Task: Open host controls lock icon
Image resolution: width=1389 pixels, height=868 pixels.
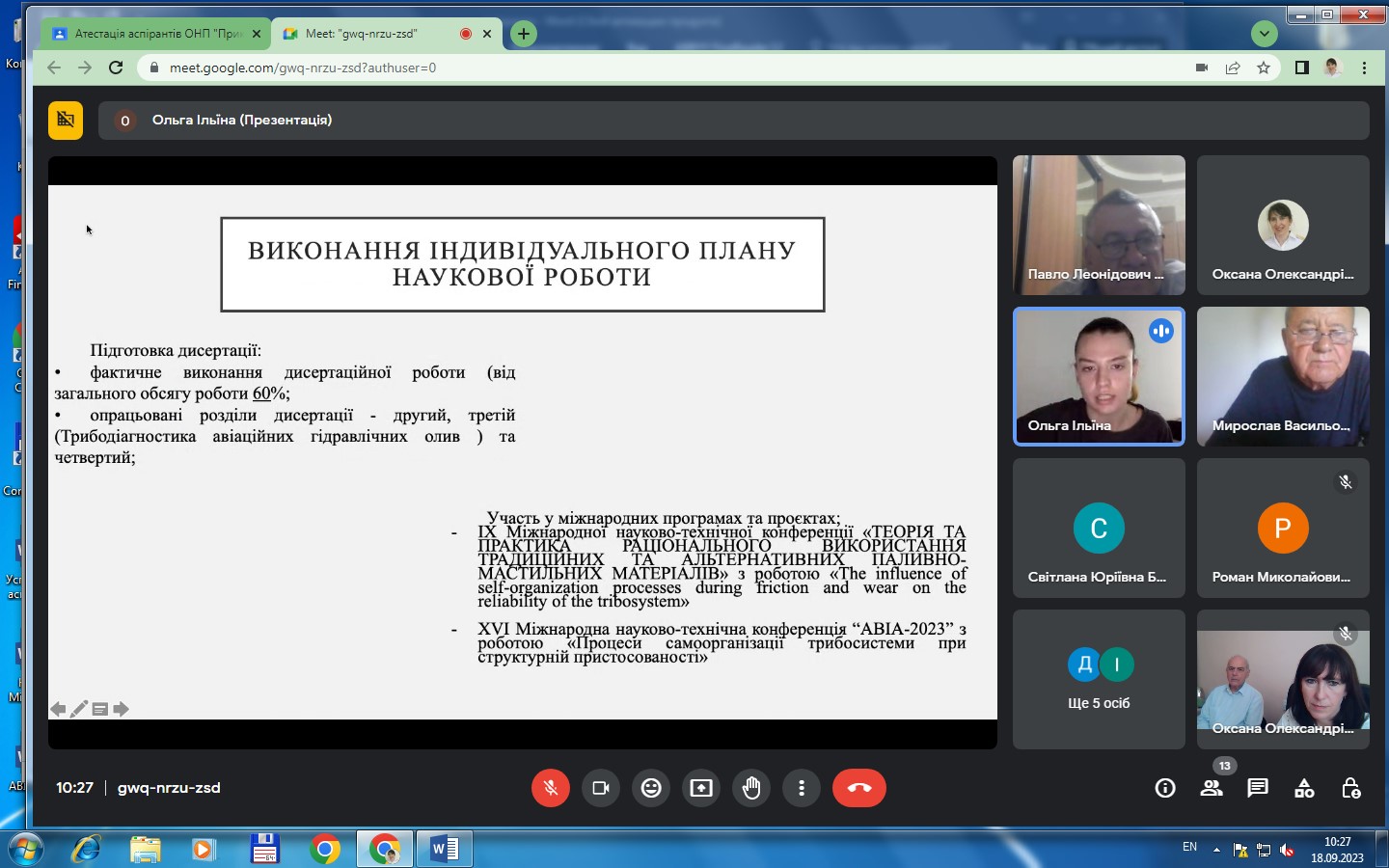Action: coord(1350,788)
